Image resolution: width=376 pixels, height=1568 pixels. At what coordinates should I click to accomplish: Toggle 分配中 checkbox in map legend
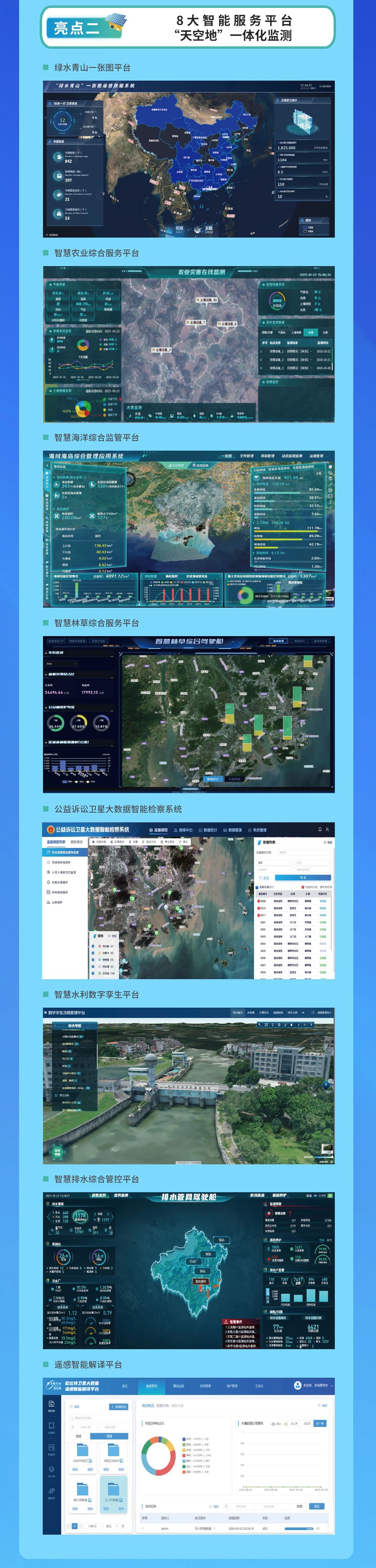(92, 953)
